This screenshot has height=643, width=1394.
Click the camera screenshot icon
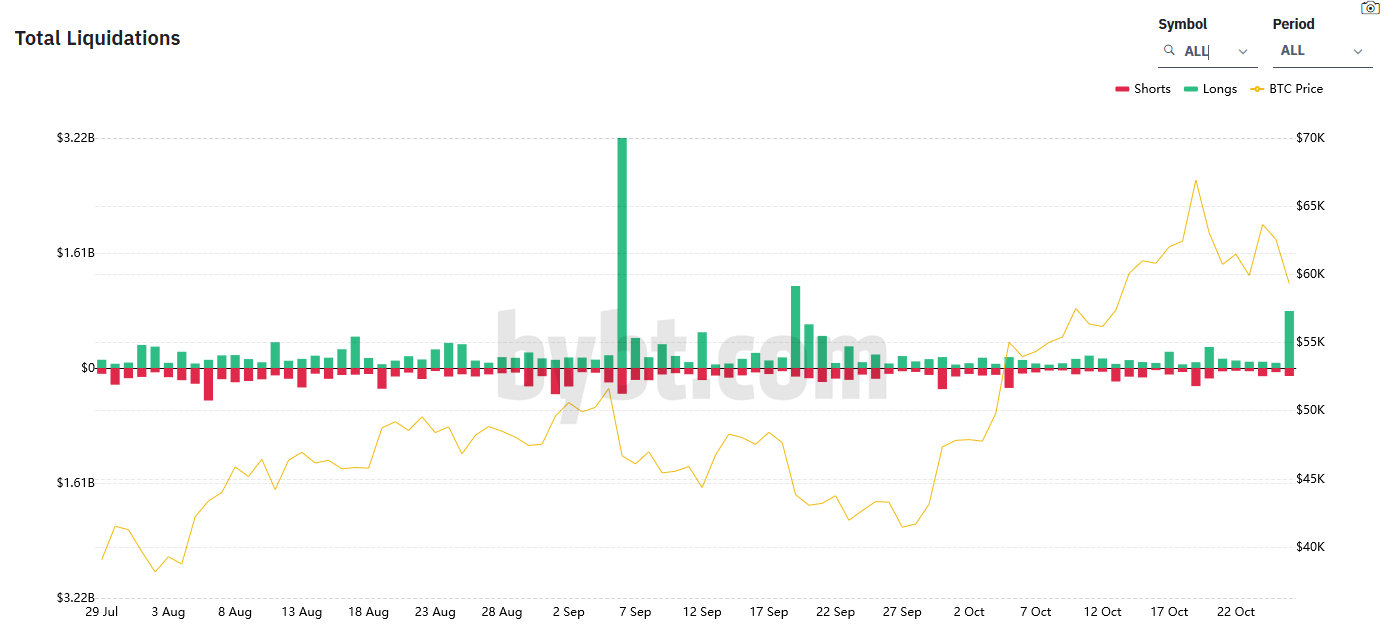pos(1370,8)
